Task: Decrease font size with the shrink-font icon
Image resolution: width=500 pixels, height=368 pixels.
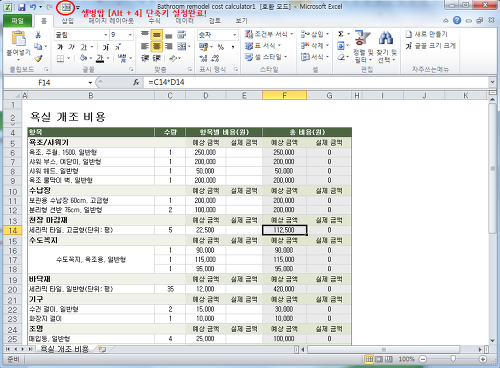Action: pyautogui.click(x=118, y=47)
